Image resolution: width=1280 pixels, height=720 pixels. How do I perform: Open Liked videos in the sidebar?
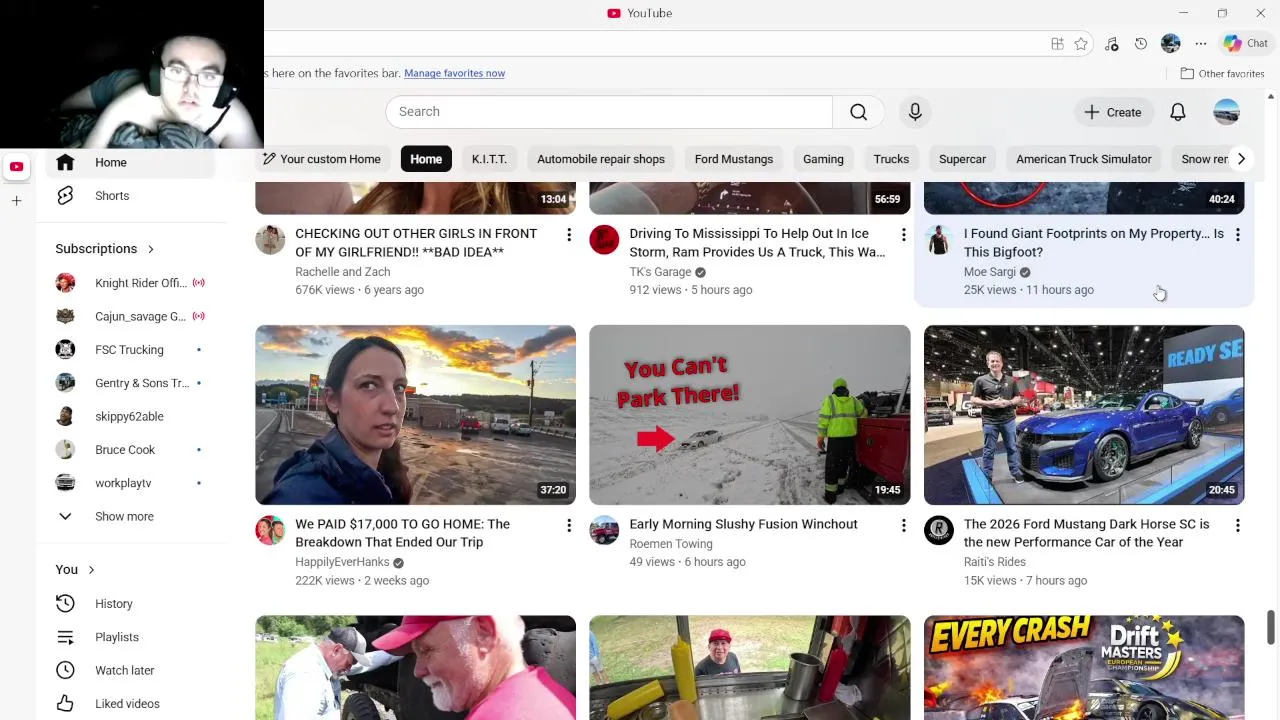(x=130, y=704)
